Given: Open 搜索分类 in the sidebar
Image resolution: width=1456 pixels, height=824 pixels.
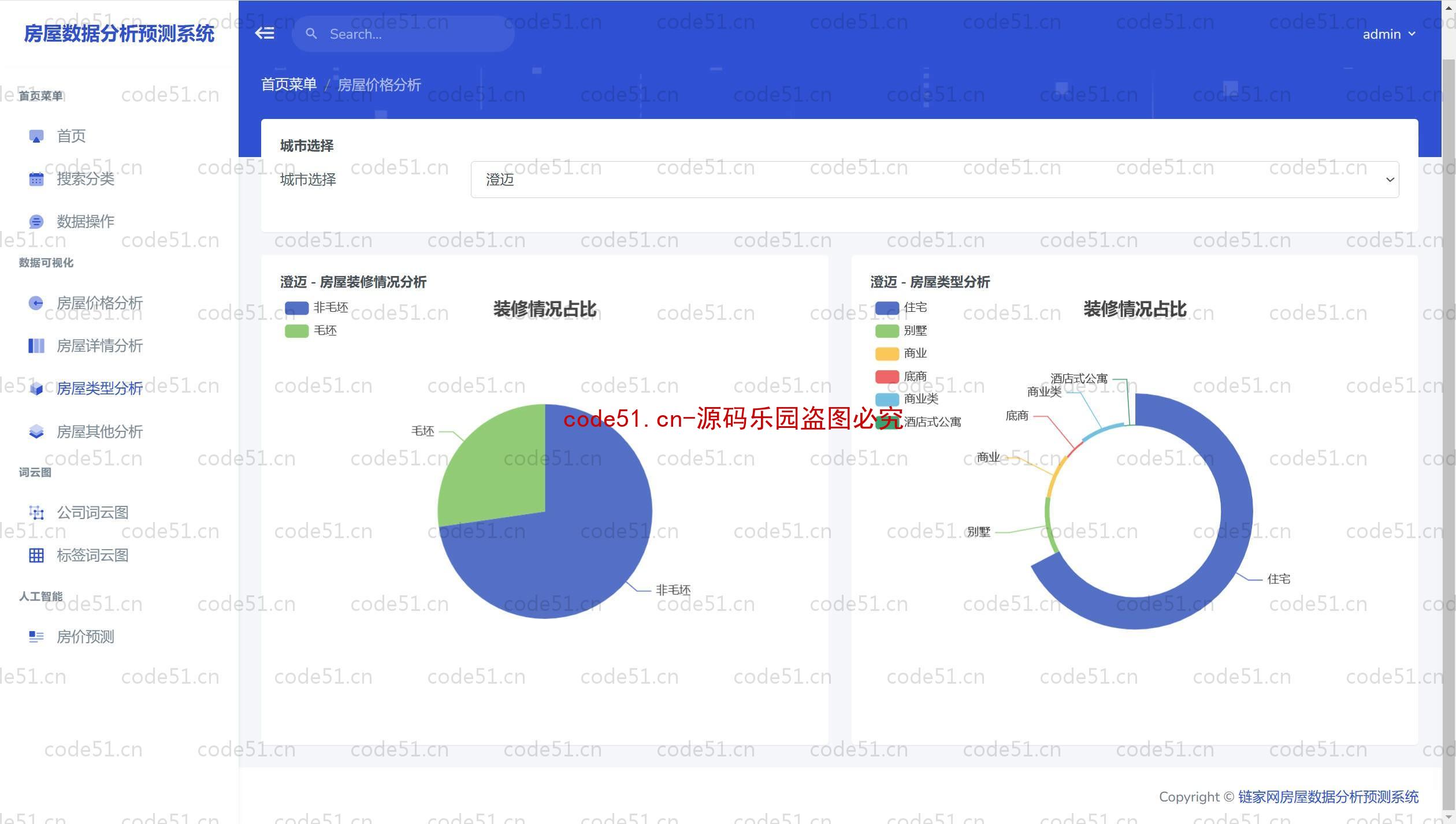Looking at the screenshot, I should (86, 179).
